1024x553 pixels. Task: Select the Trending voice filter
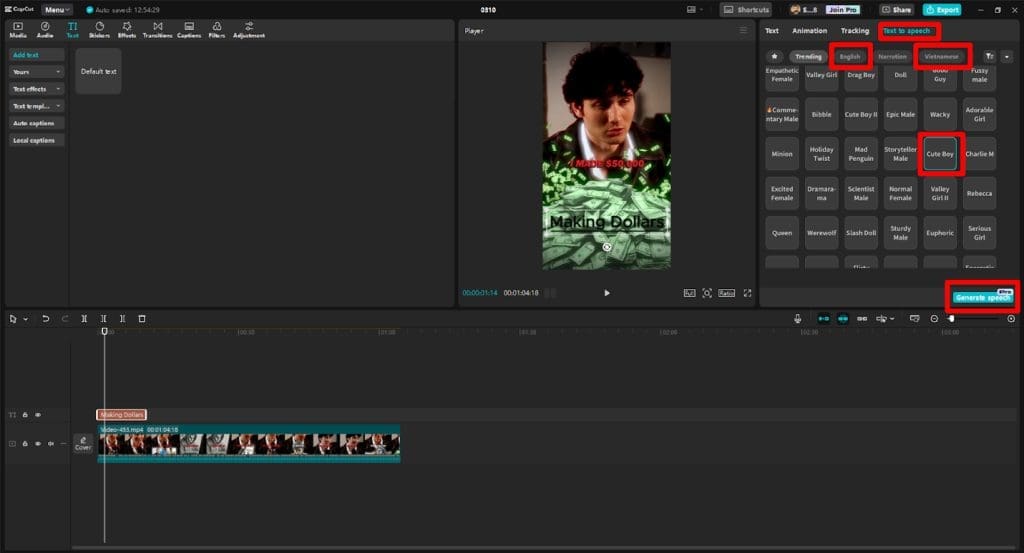(x=808, y=57)
